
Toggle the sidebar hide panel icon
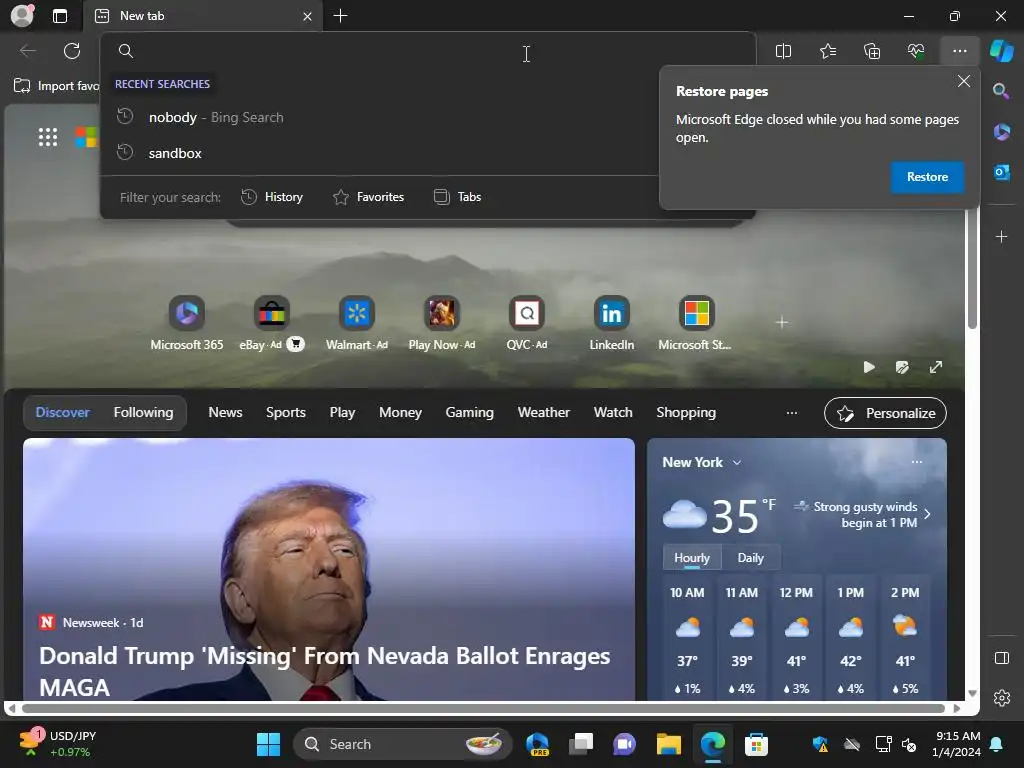(1001, 658)
